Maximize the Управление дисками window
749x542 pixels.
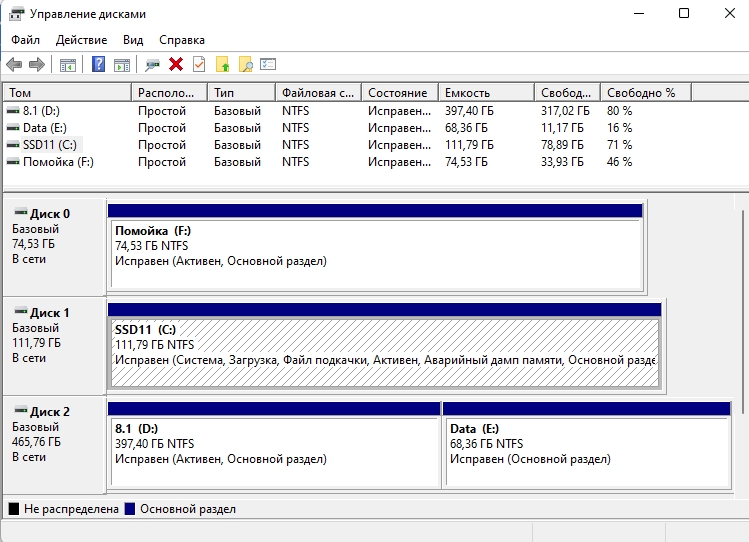684,13
